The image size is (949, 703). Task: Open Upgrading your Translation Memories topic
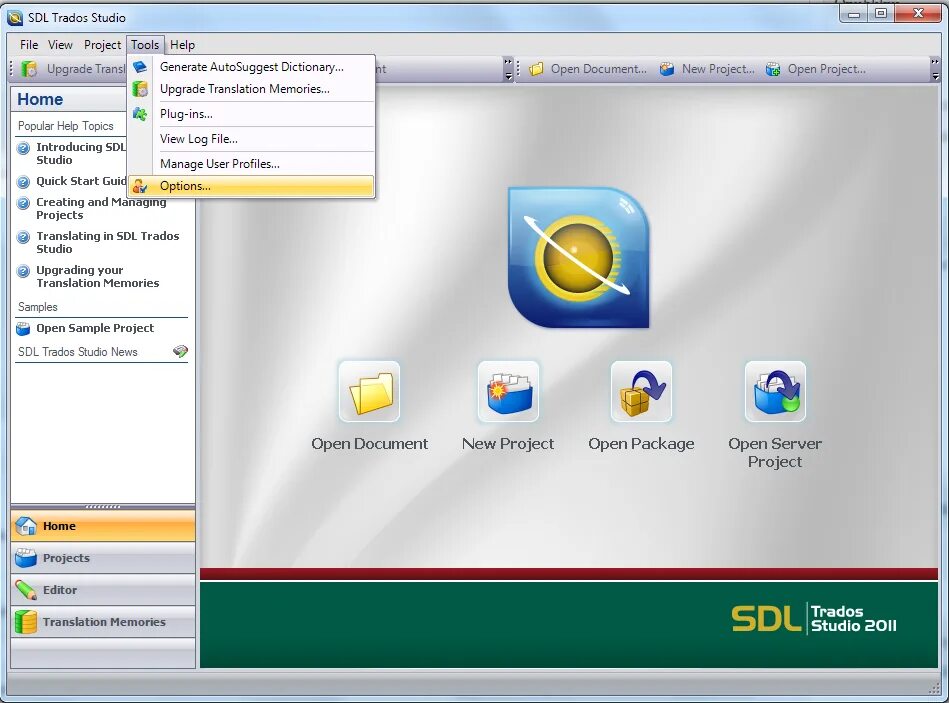click(97, 276)
